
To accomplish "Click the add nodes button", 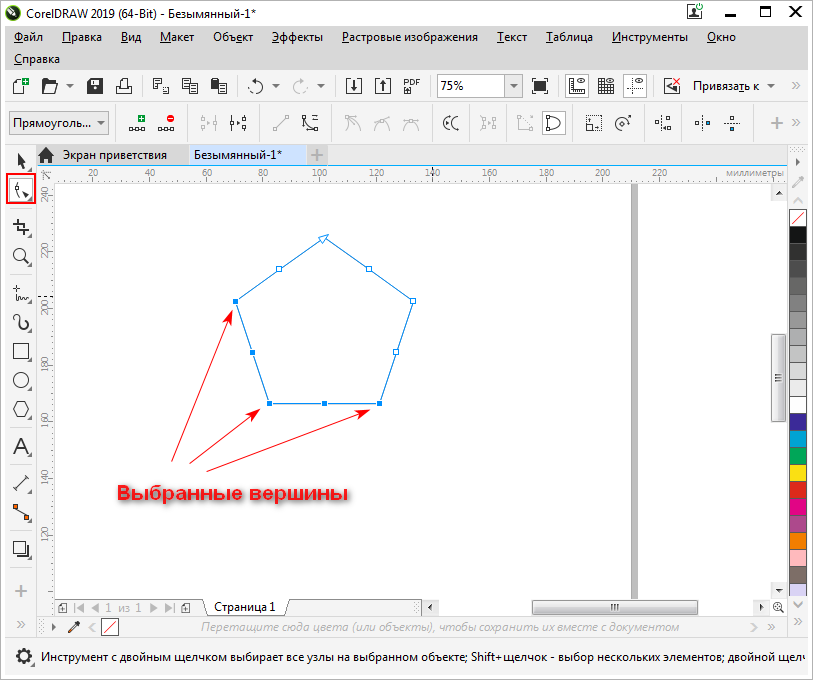I will click(x=140, y=123).
